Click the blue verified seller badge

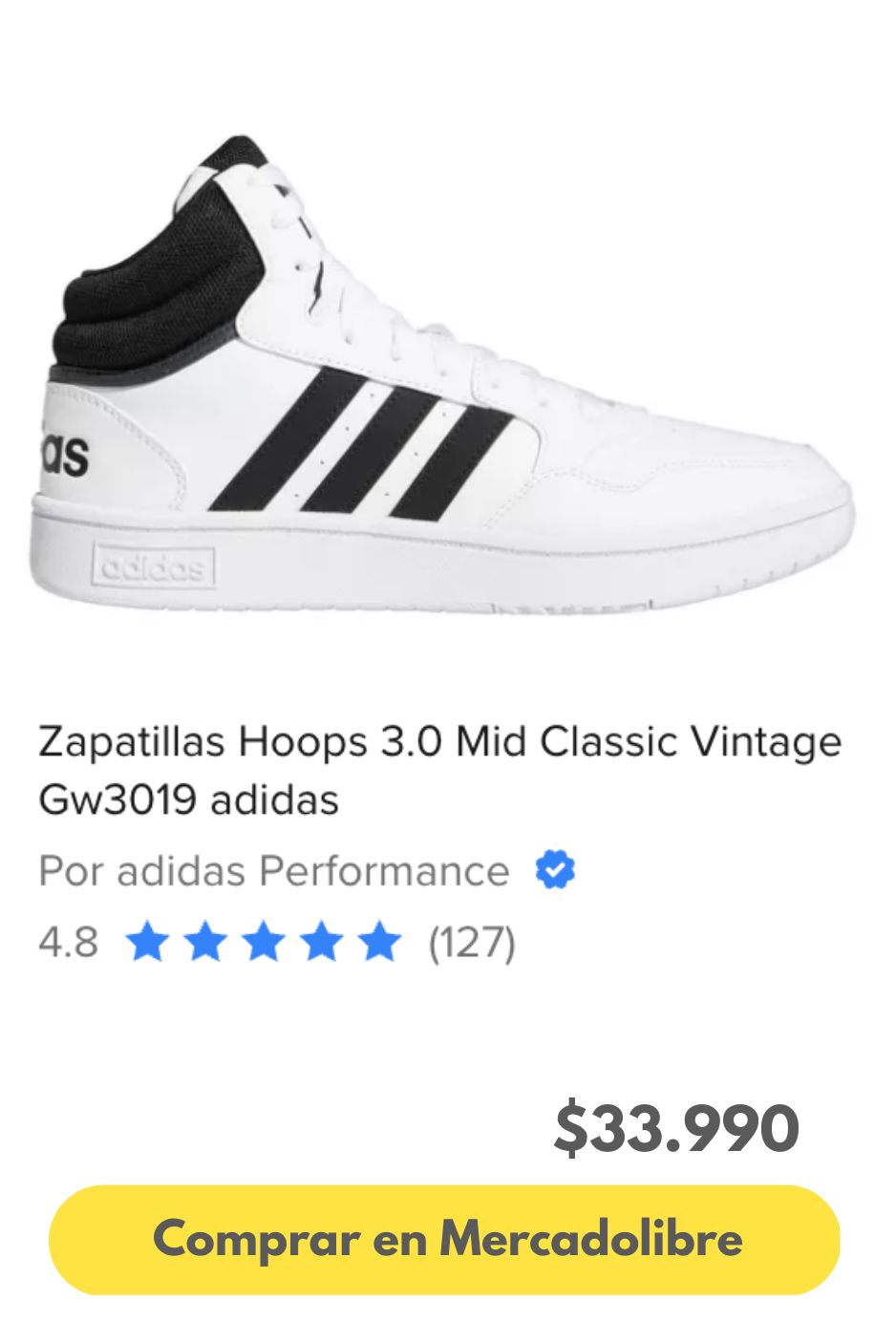click(554, 867)
